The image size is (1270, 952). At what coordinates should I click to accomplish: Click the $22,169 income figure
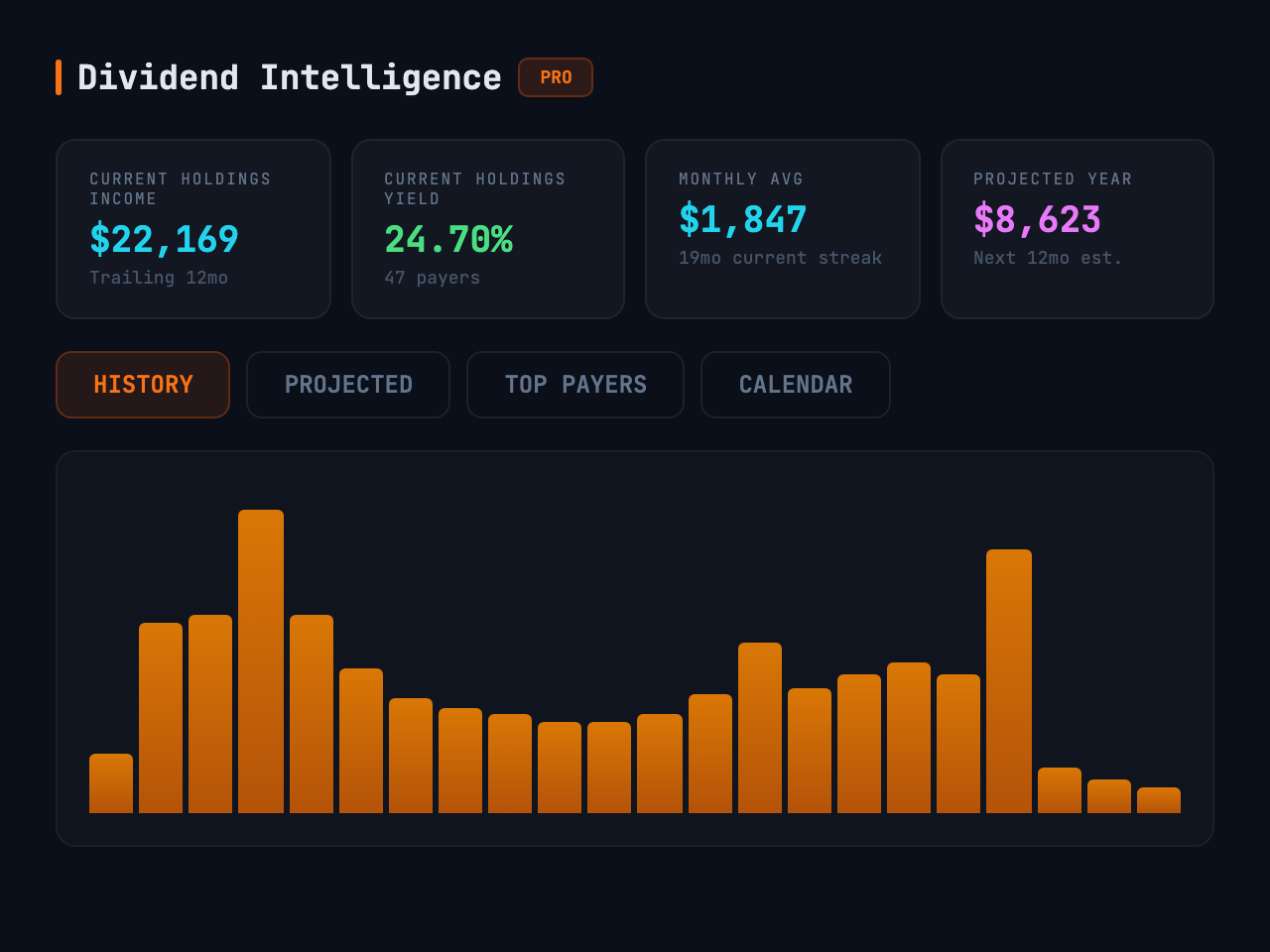[164, 238]
